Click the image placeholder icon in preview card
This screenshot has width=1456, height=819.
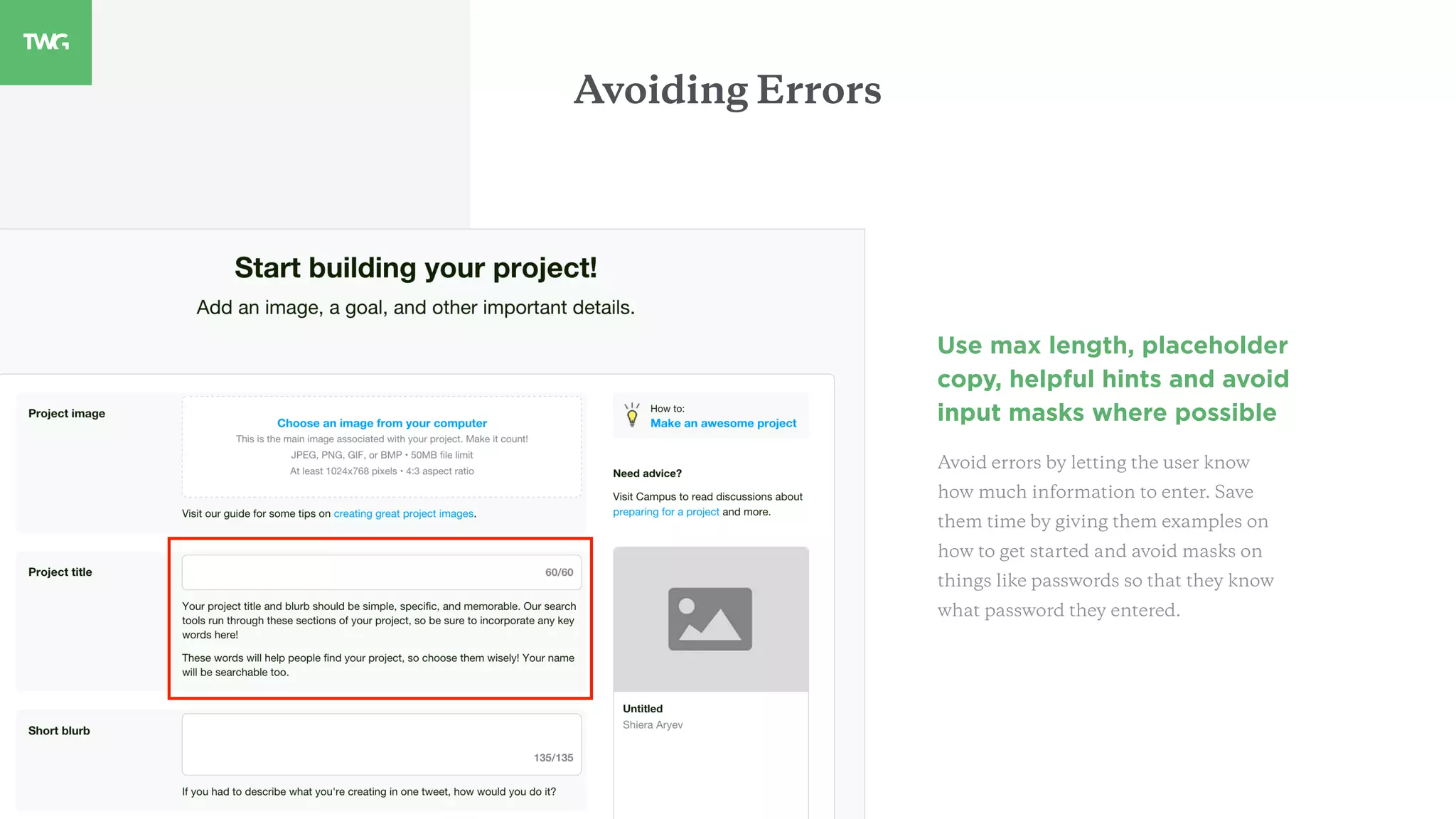tap(710, 619)
